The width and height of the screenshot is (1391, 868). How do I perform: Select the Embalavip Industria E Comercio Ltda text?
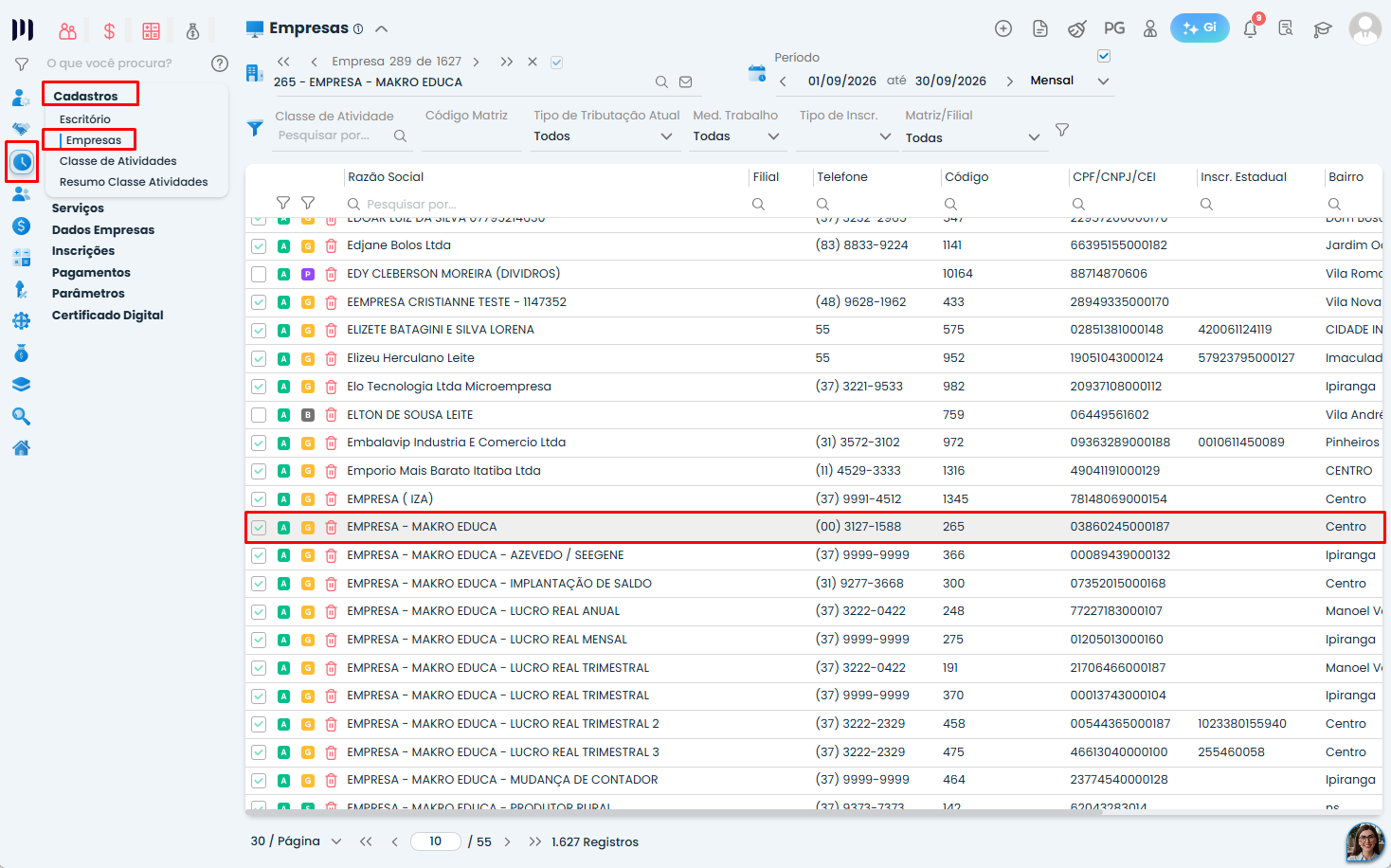456,443
